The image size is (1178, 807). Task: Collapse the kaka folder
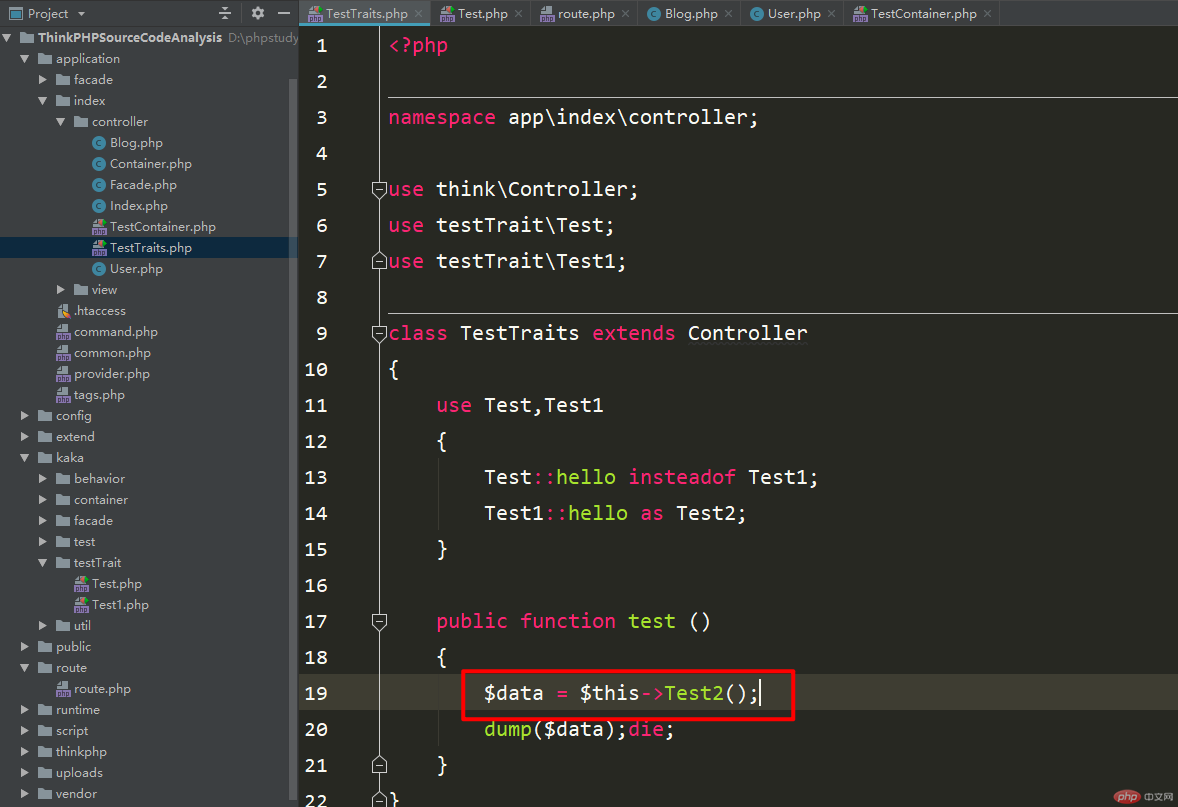[x=25, y=458]
